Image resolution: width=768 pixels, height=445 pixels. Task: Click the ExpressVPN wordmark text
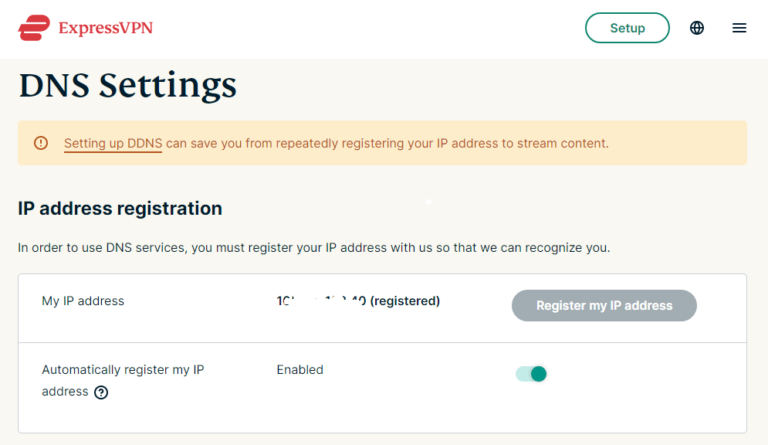click(105, 28)
